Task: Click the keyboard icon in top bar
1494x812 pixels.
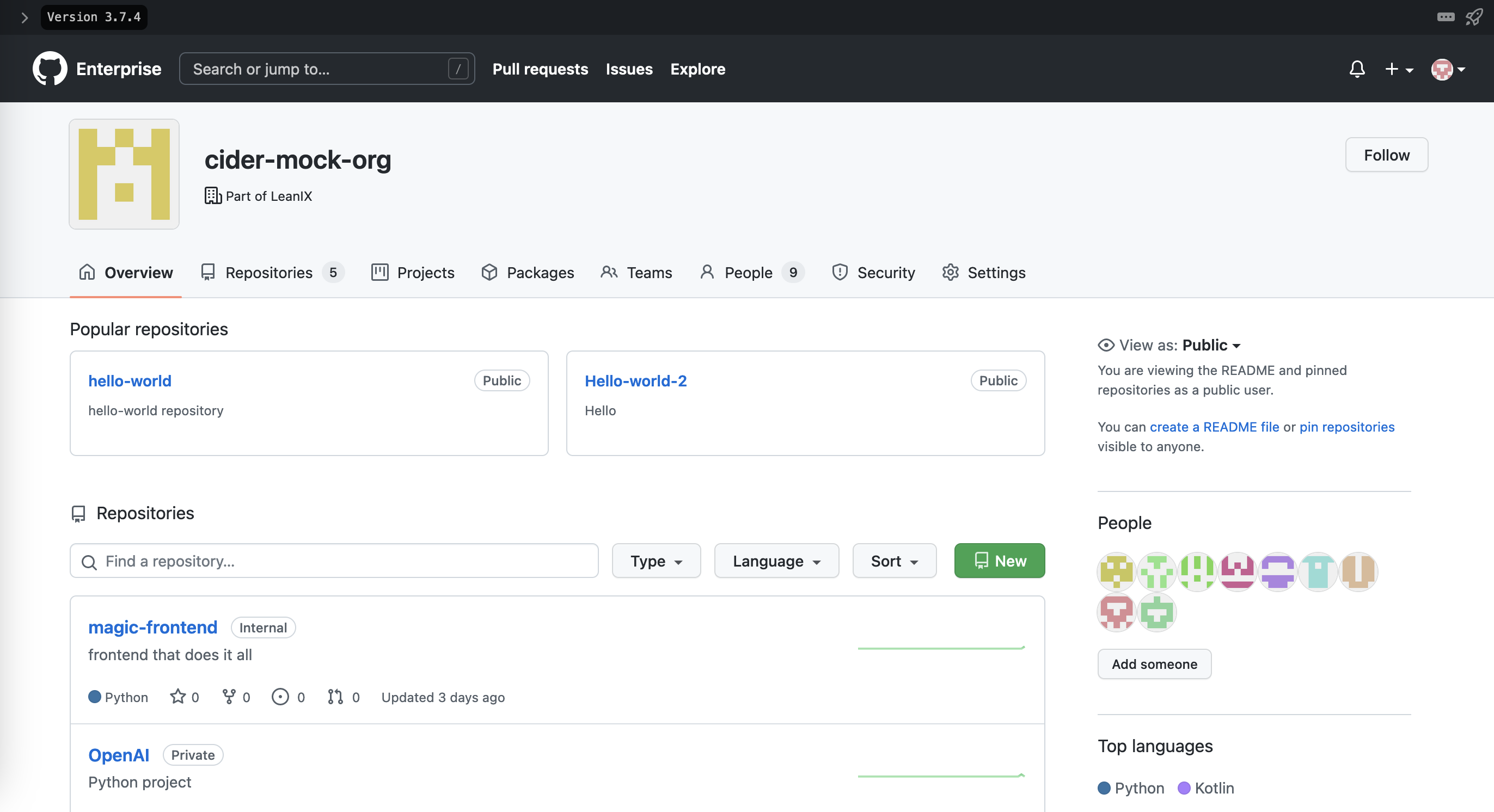Action: (1446, 17)
